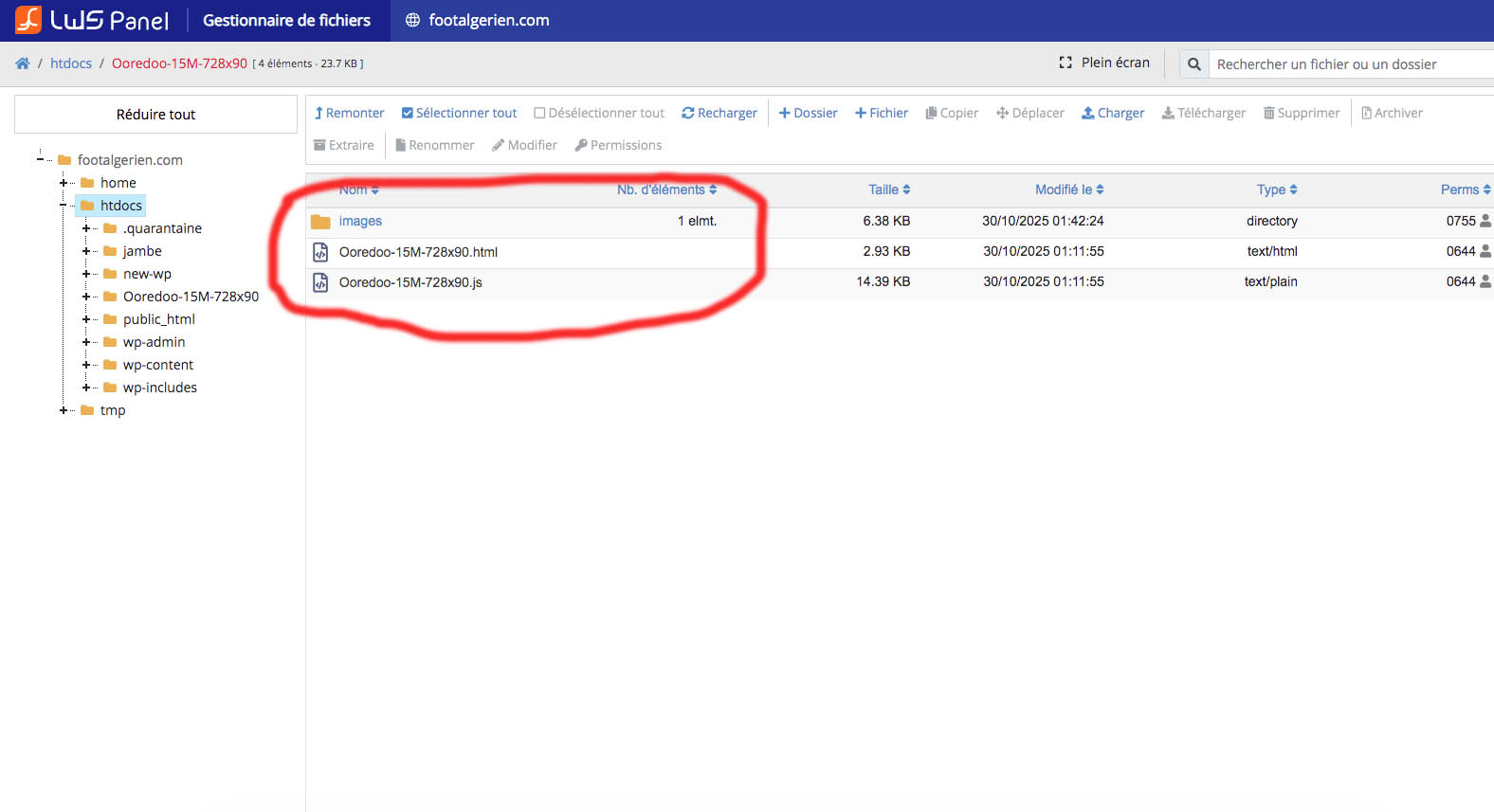Click Copier in the toolbar
The image size is (1494, 812).
[952, 113]
